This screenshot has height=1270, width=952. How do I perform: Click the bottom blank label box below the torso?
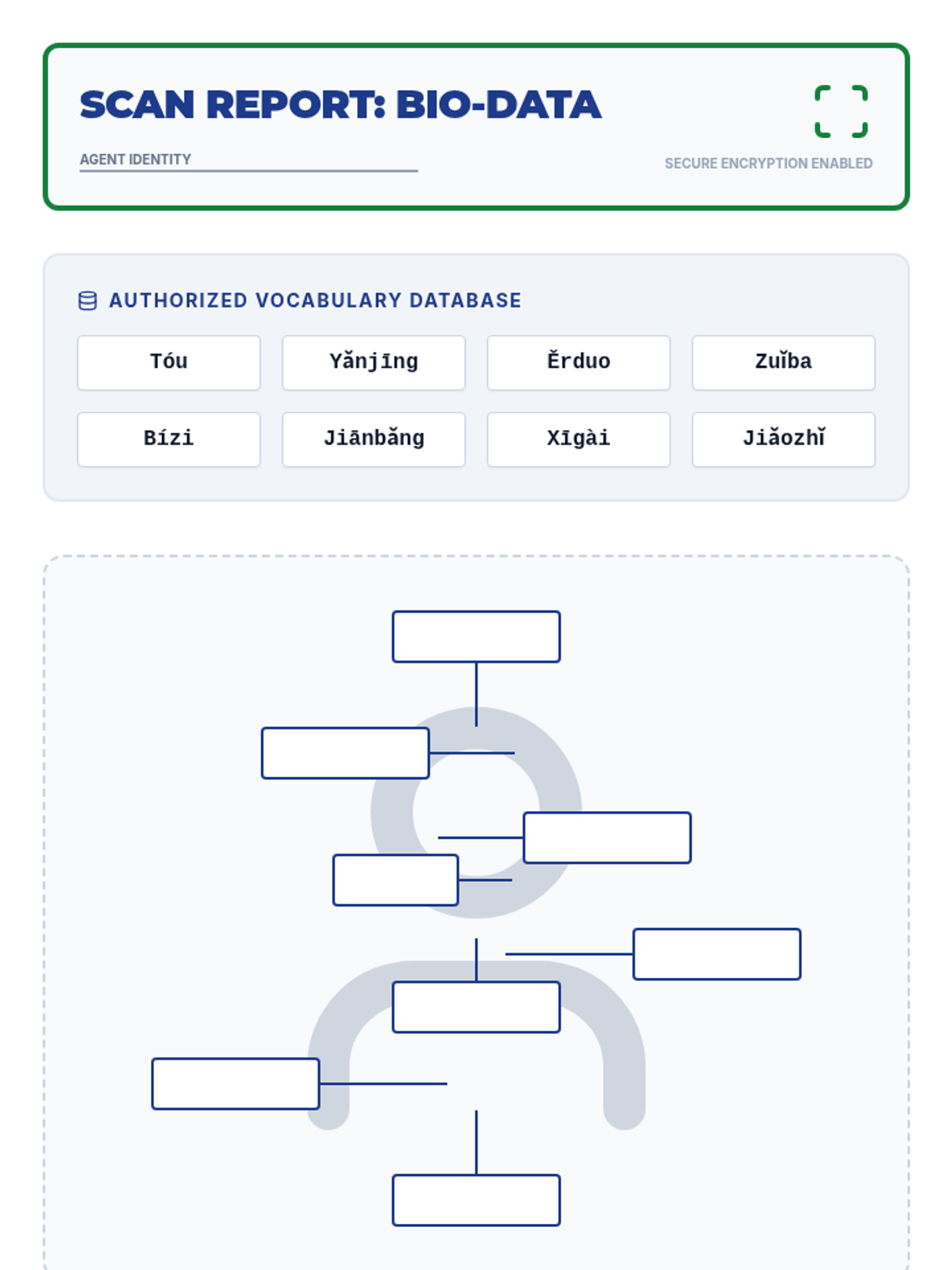pos(476,1200)
